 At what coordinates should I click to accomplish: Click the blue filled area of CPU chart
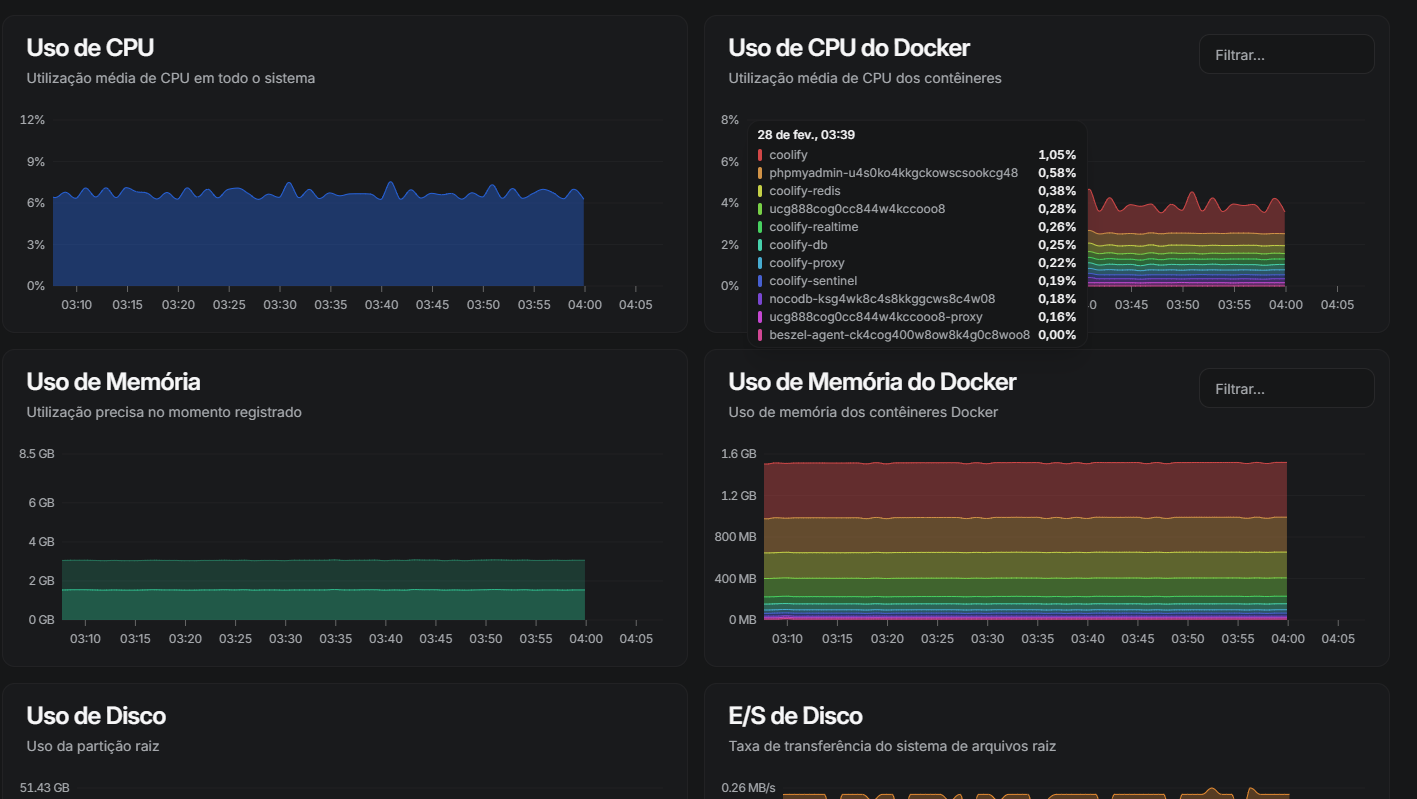[300, 245]
